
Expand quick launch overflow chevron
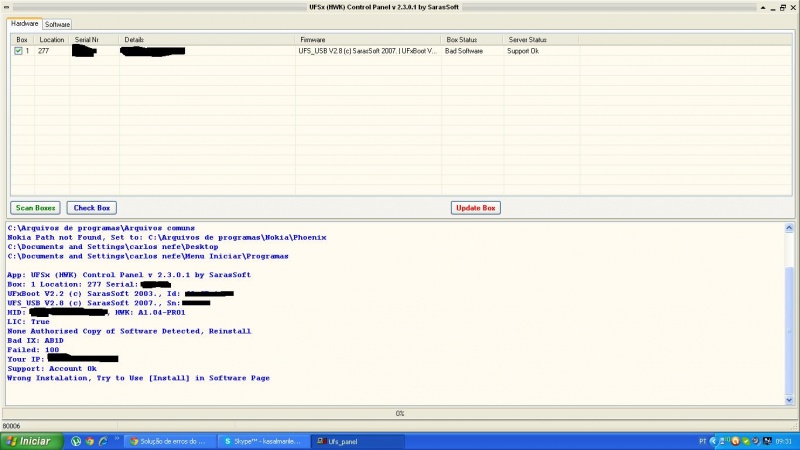[x=117, y=439]
